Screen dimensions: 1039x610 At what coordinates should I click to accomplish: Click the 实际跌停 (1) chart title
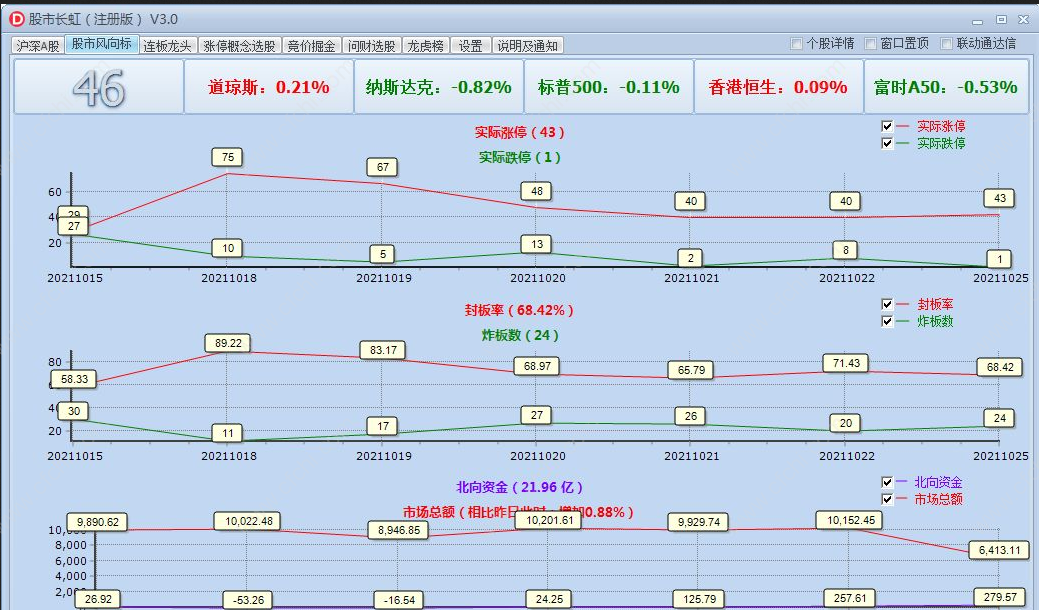(520, 158)
